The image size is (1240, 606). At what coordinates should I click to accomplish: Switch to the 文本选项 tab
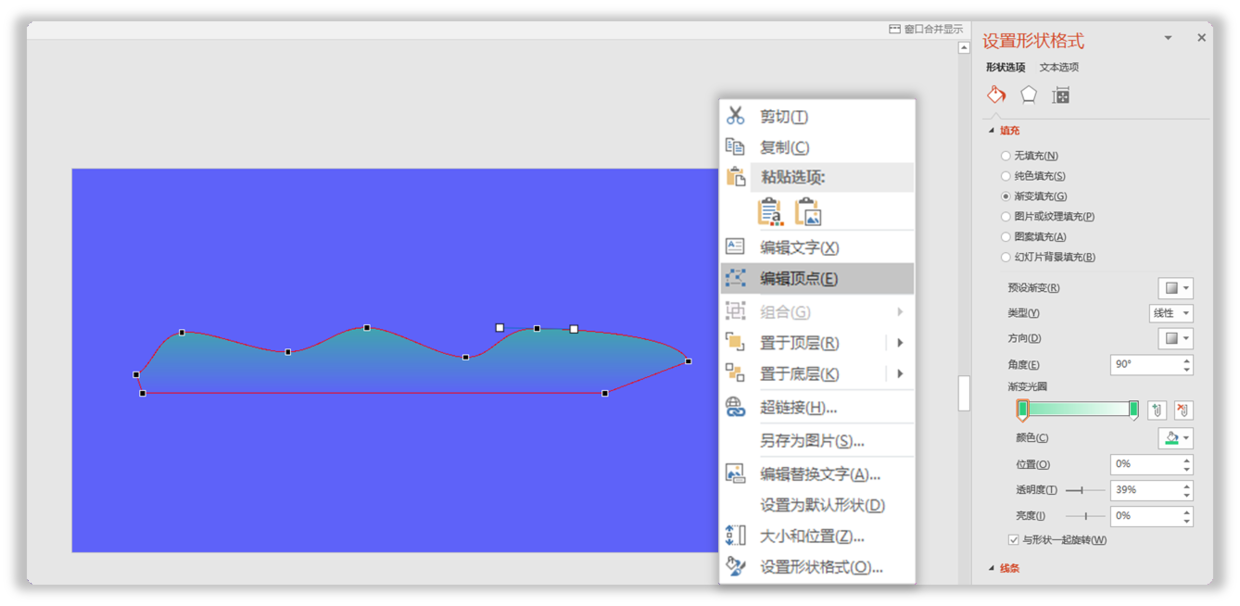[1059, 67]
